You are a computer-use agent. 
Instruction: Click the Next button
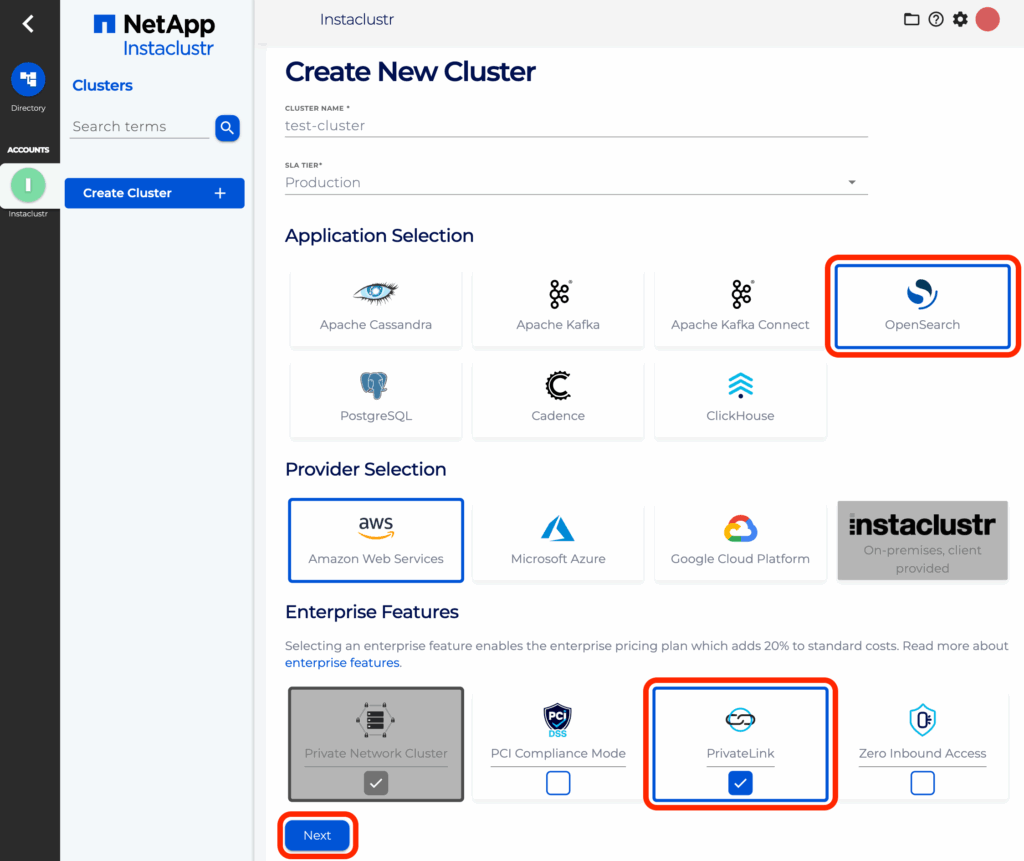tap(317, 835)
